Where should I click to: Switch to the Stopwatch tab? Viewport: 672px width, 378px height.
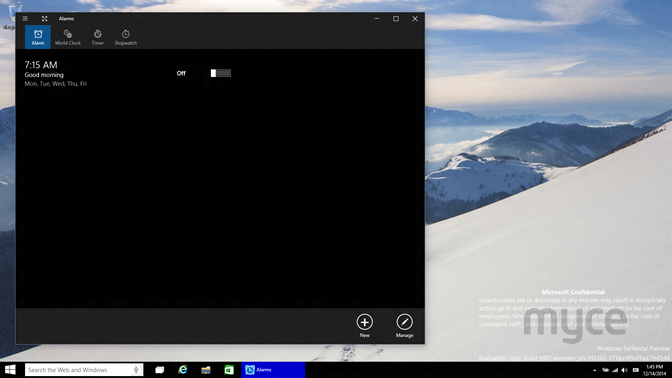[x=126, y=37]
